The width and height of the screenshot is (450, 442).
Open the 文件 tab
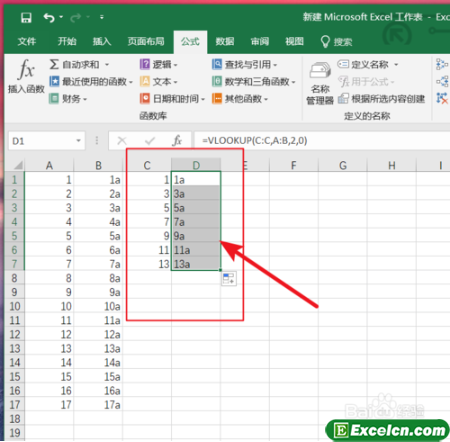(27, 42)
